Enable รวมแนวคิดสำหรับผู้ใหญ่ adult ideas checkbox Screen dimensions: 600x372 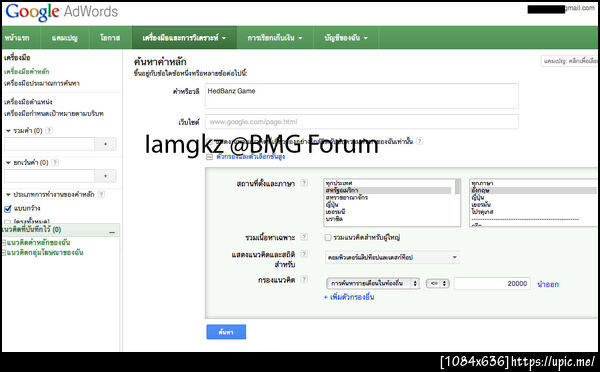328,238
